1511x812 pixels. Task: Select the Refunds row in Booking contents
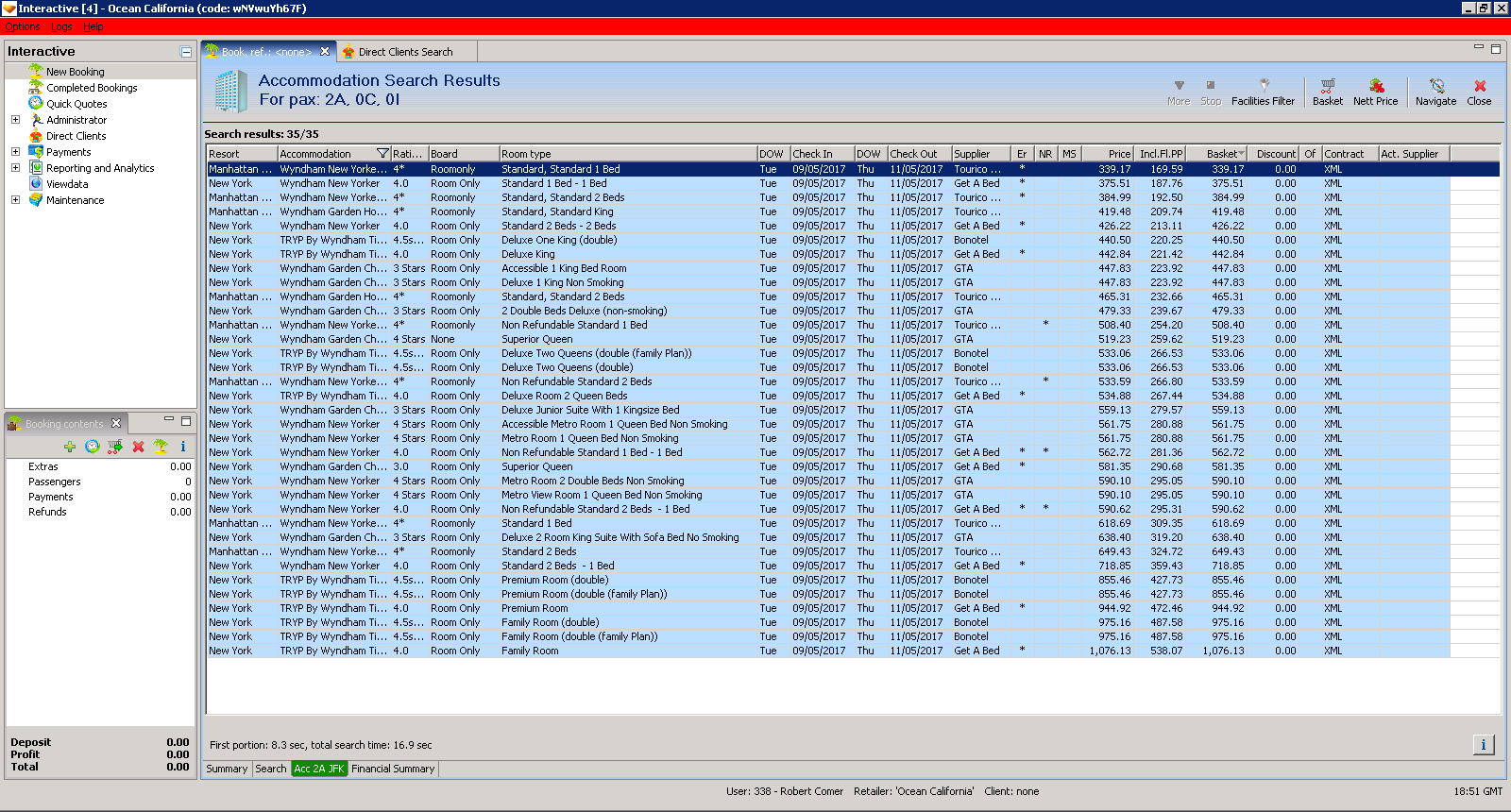pyautogui.click(x=101, y=512)
